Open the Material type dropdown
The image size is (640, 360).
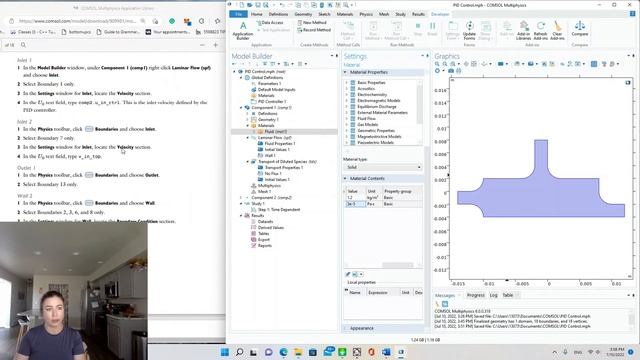382,167
